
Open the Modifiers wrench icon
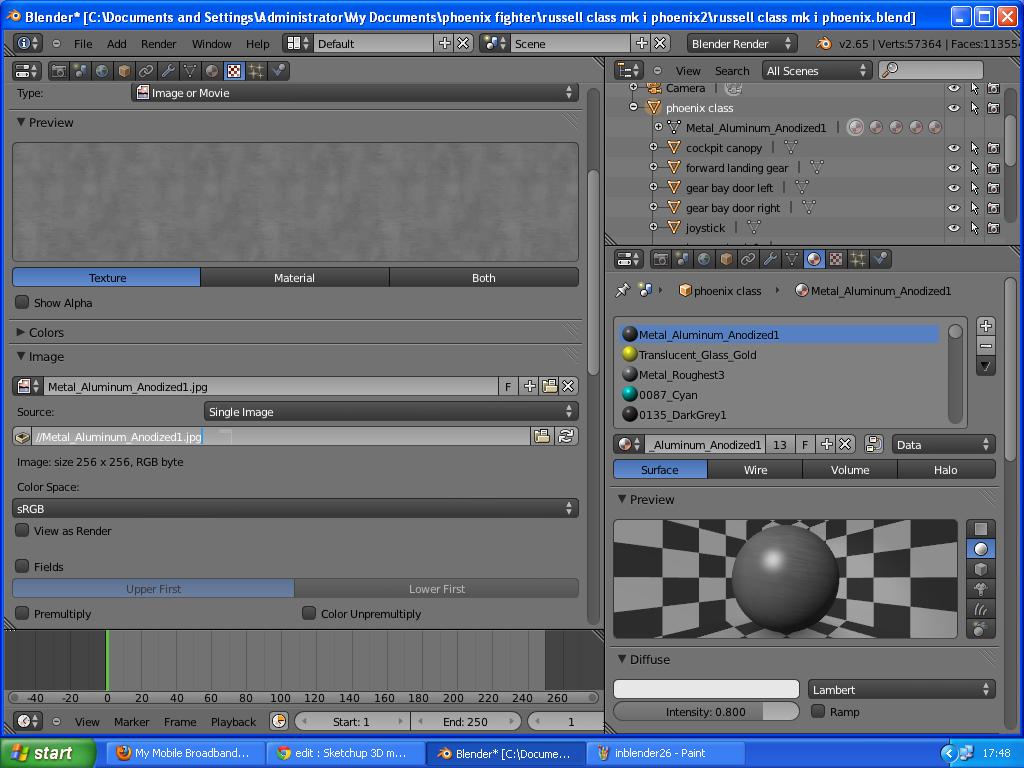770,259
